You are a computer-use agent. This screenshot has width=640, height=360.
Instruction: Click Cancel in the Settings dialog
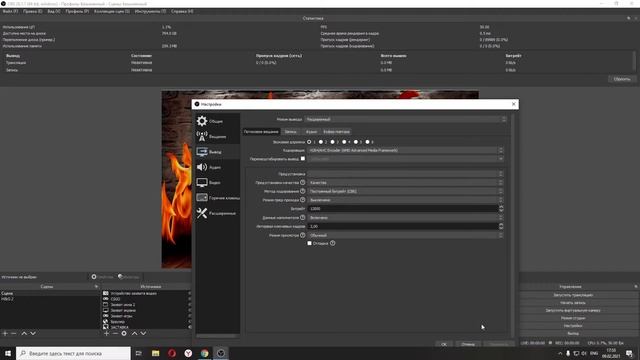coord(468,344)
